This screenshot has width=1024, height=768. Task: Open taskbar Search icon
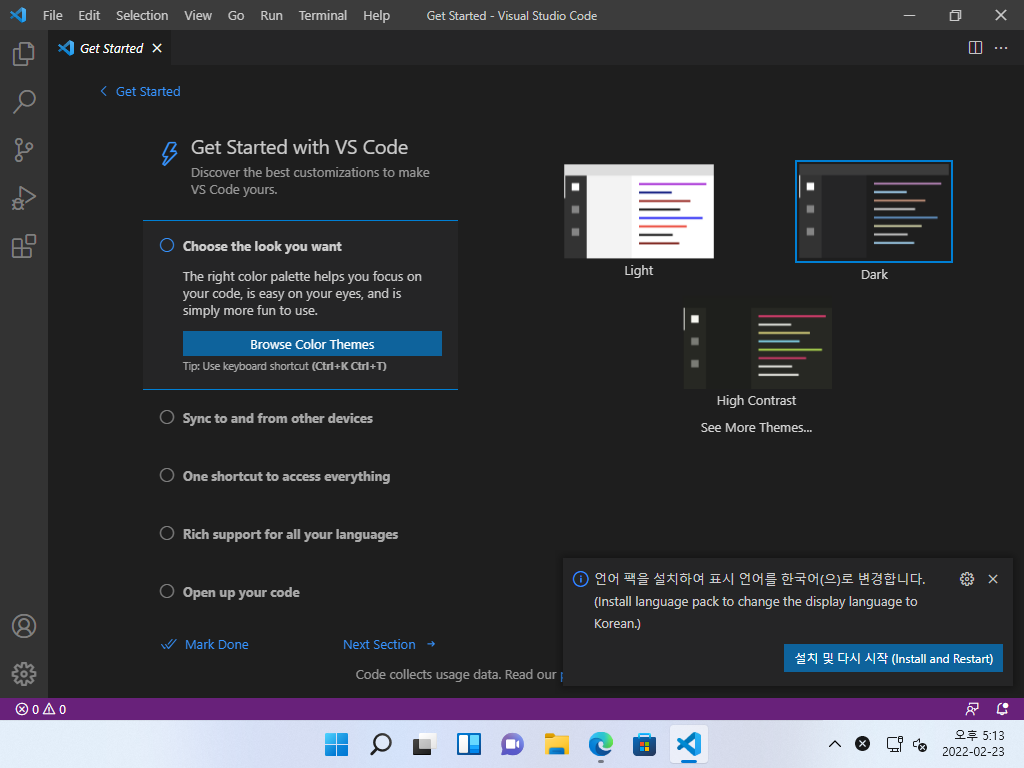(x=381, y=744)
